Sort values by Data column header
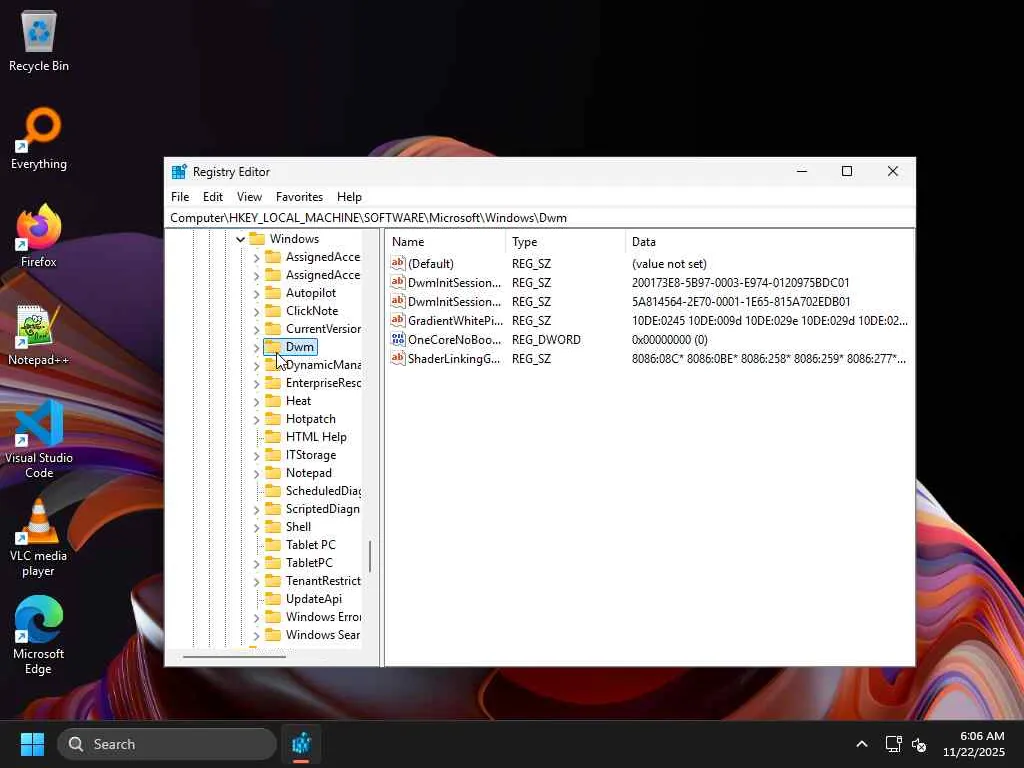Image resolution: width=1024 pixels, height=768 pixels. pyautogui.click(x=769, y=242)
